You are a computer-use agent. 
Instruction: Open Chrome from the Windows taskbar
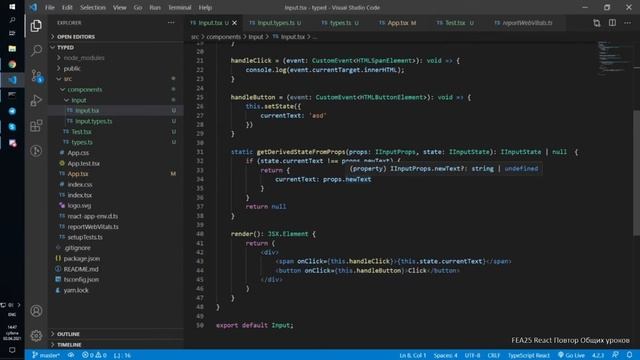pyautogui.click(x=12, y=64)
